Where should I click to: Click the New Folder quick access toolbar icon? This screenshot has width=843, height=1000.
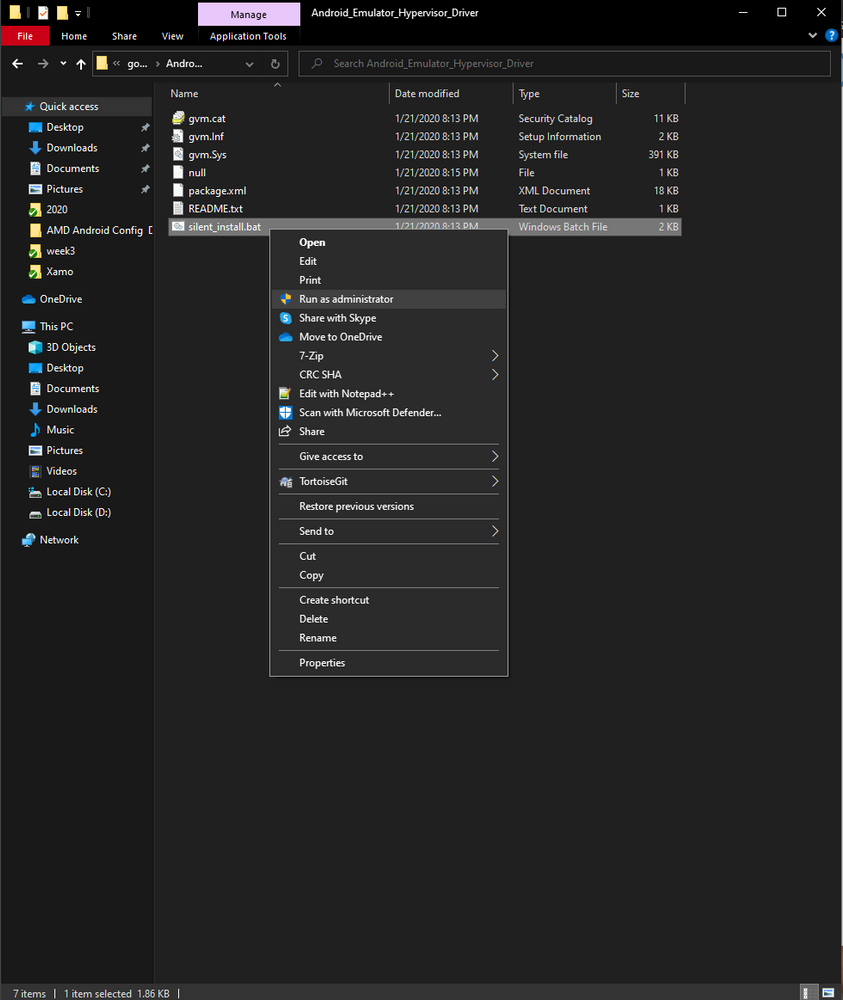62,12
